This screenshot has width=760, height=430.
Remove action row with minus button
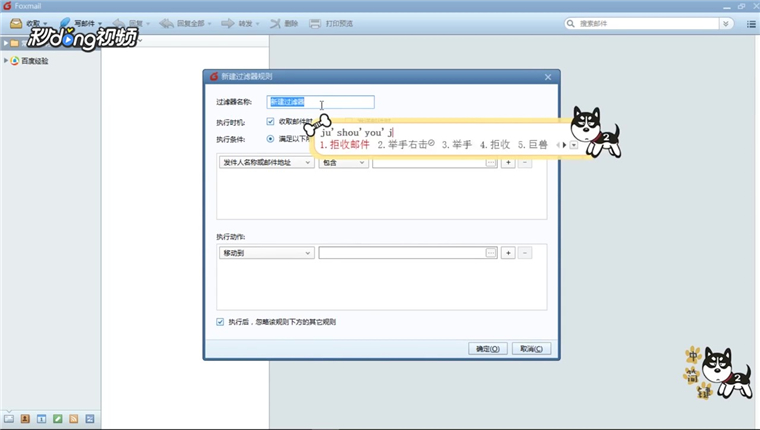tap(525, 253)
